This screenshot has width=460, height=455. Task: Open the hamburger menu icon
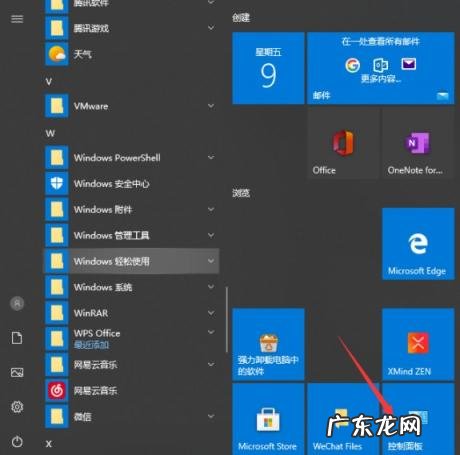(17, 19)
